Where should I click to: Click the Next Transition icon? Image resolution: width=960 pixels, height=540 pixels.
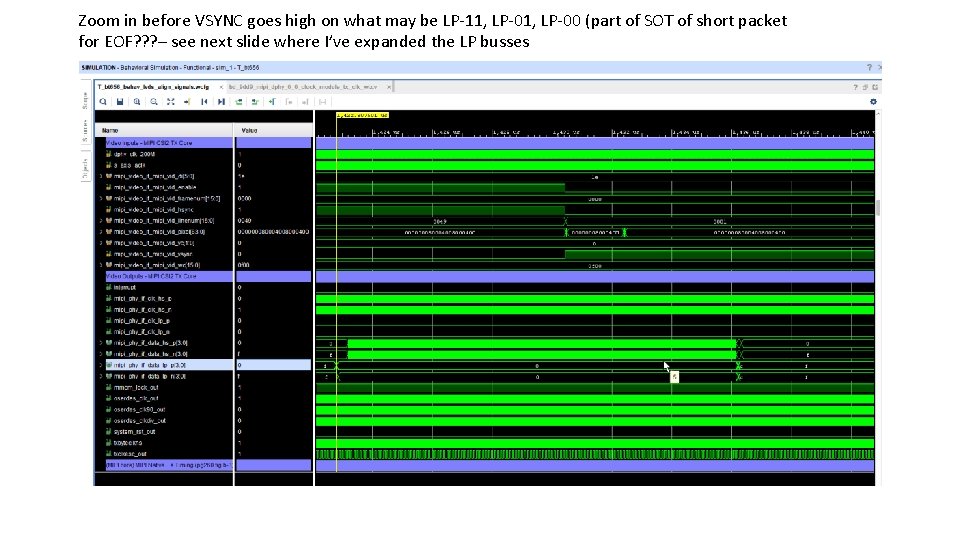pyautogui.click(x=255, y=102)
